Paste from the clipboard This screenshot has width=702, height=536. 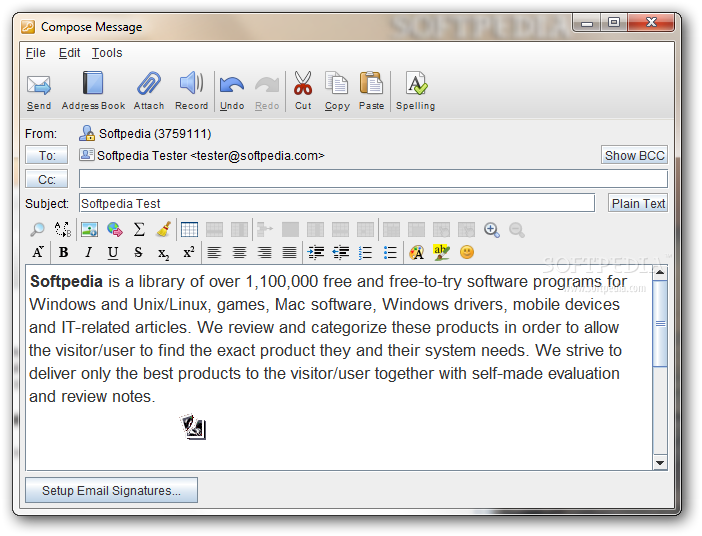tap(371, 91)
